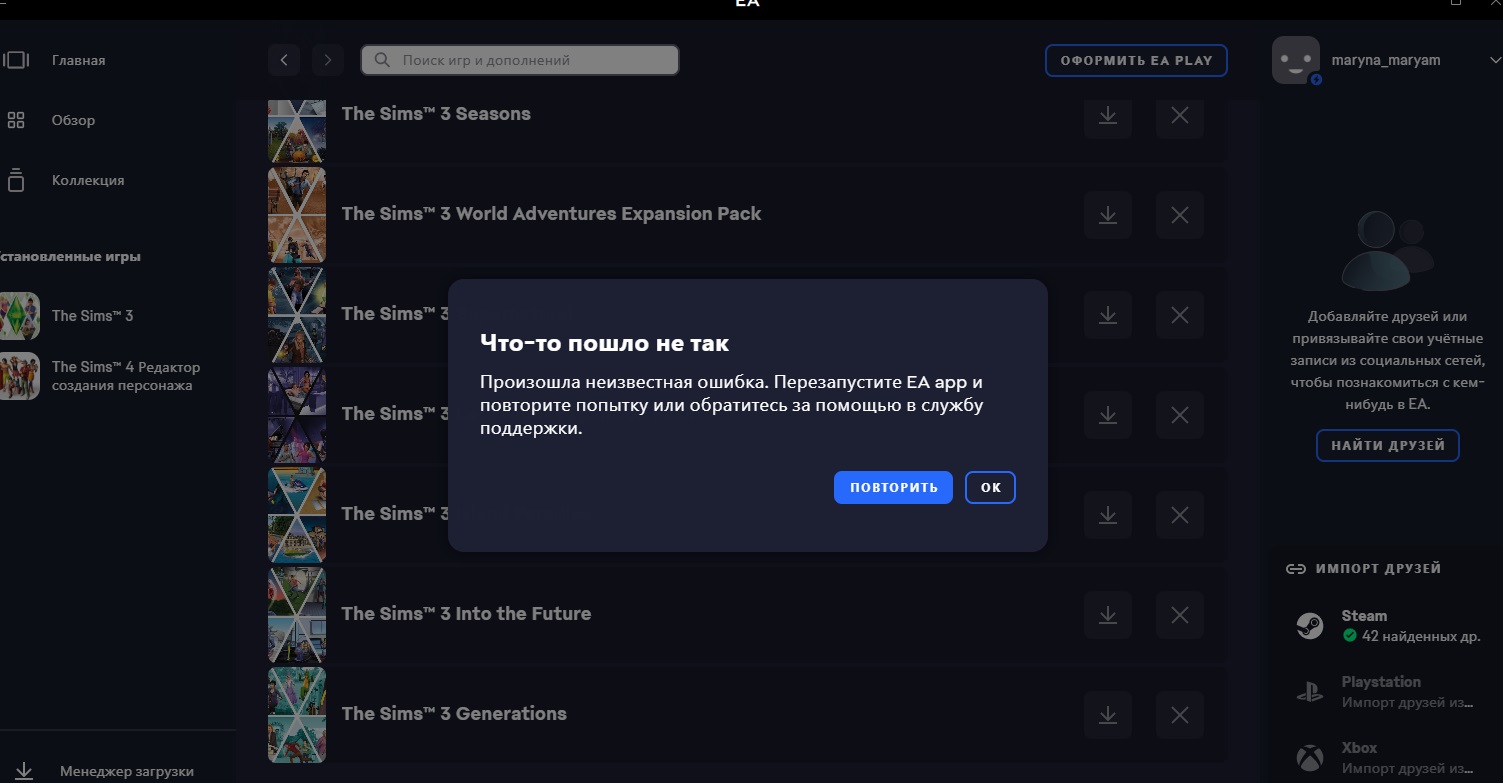Click The Sims 4 sidebar game icon
1503x783 pixels.
pyautogui.click(x=20, y=376)
